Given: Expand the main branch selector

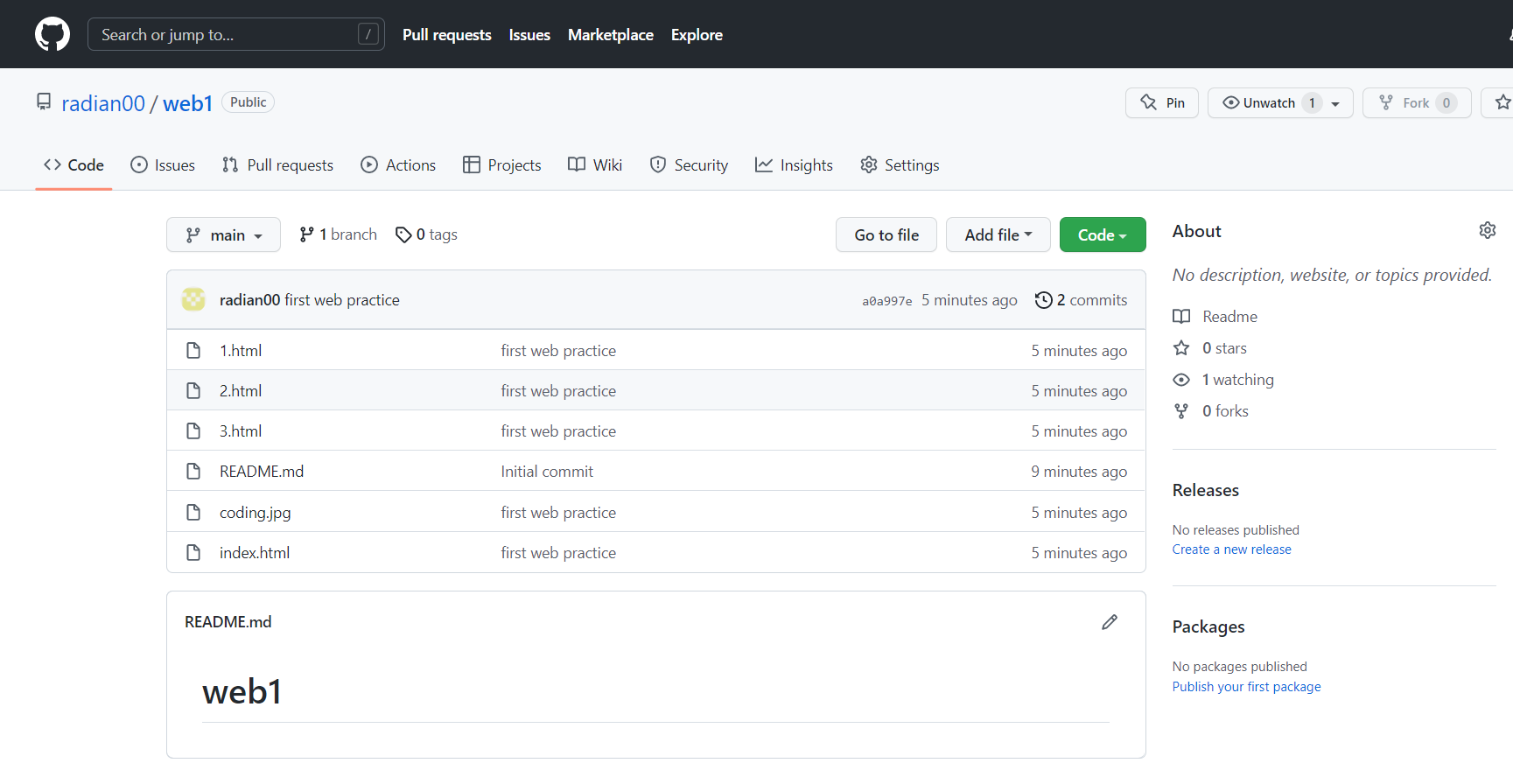Looking at the screenshot, I should pyautogui.click(x=223, y=234).
